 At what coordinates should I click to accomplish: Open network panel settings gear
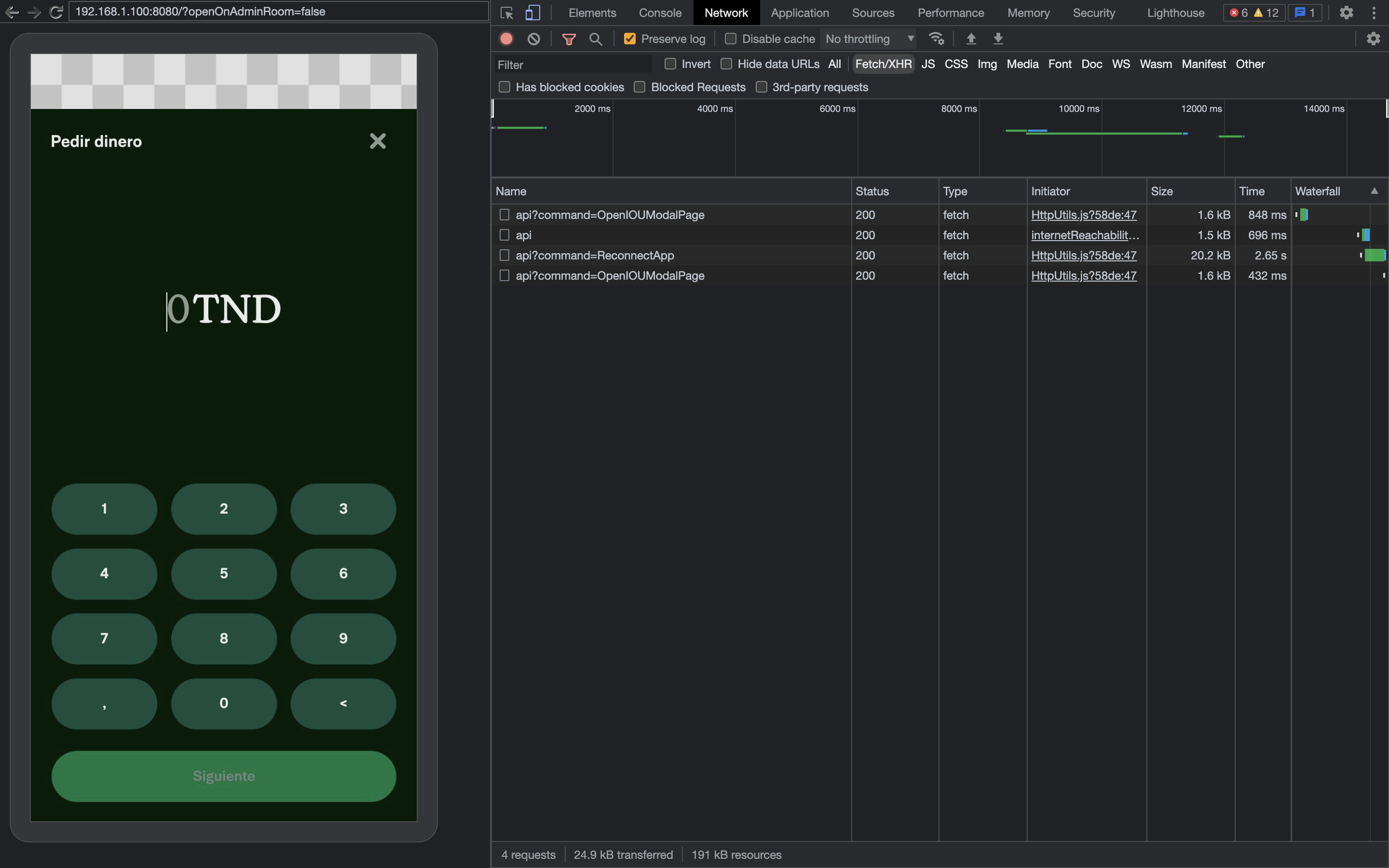(x=1373, y=39)
